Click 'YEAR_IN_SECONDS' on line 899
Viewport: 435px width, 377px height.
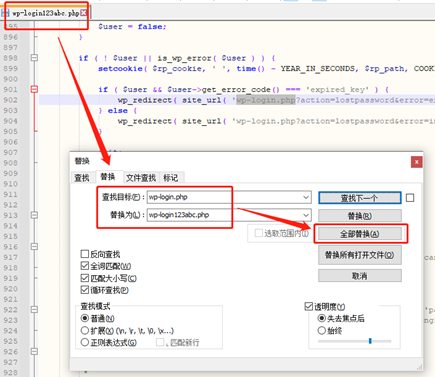pyautogui.click(x=319, y=69)
